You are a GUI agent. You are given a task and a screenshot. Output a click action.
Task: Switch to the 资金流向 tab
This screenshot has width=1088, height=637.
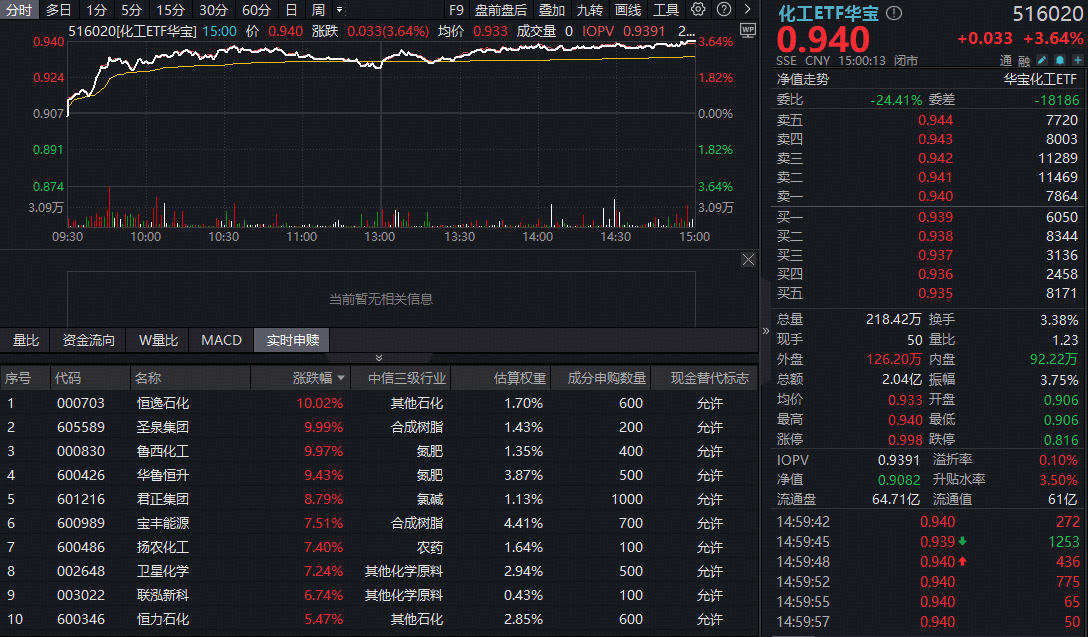(89, 340)
